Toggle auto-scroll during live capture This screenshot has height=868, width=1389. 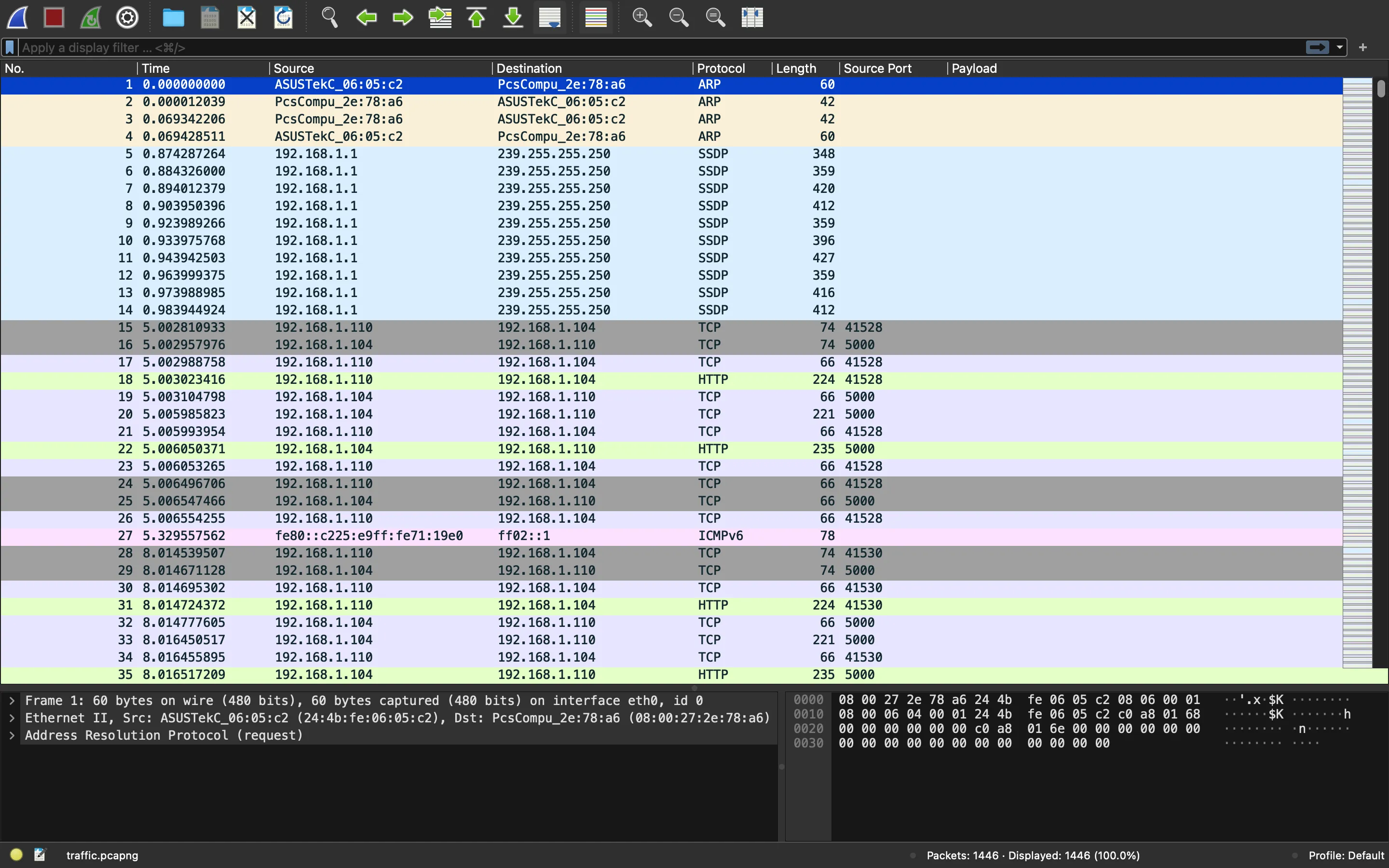[x=550, y=17]
